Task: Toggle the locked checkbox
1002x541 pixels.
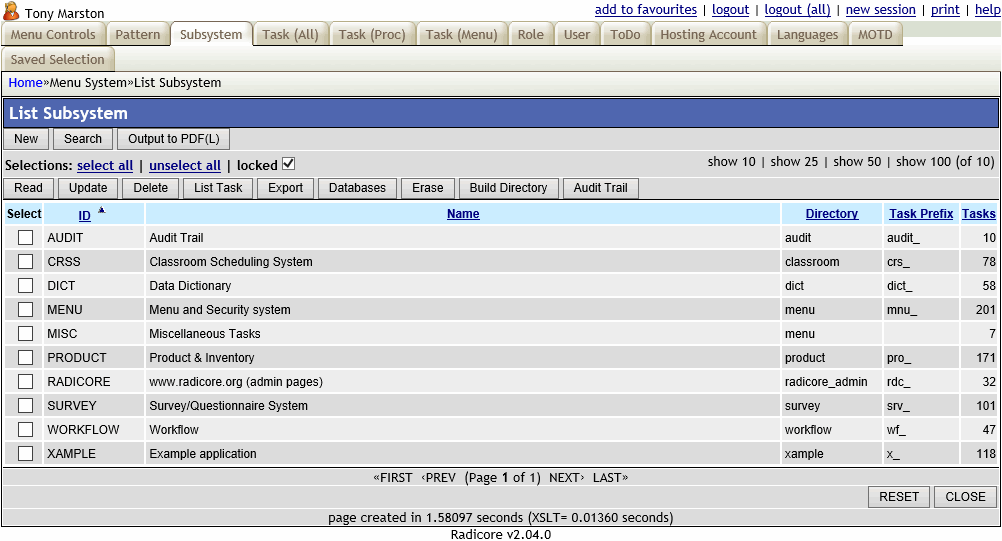Action: click(x=289, y=164)
